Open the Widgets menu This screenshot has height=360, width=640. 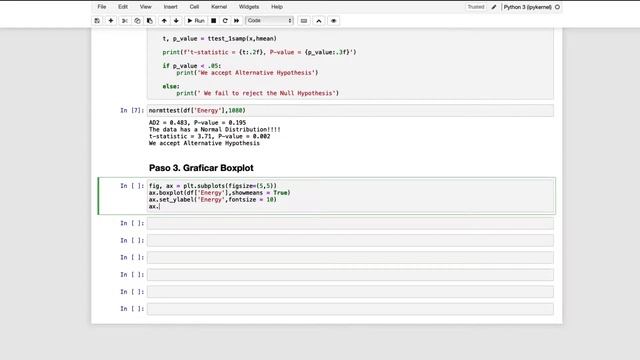point(249,7)
